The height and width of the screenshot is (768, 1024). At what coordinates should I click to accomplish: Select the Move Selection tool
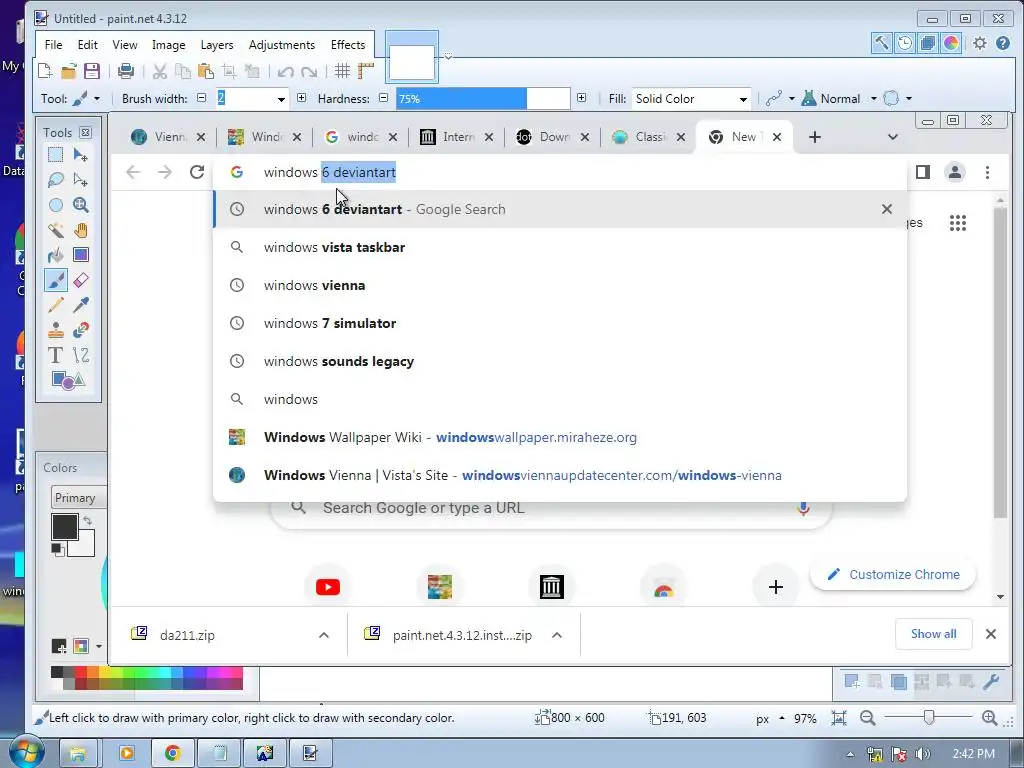click(80, 180)
